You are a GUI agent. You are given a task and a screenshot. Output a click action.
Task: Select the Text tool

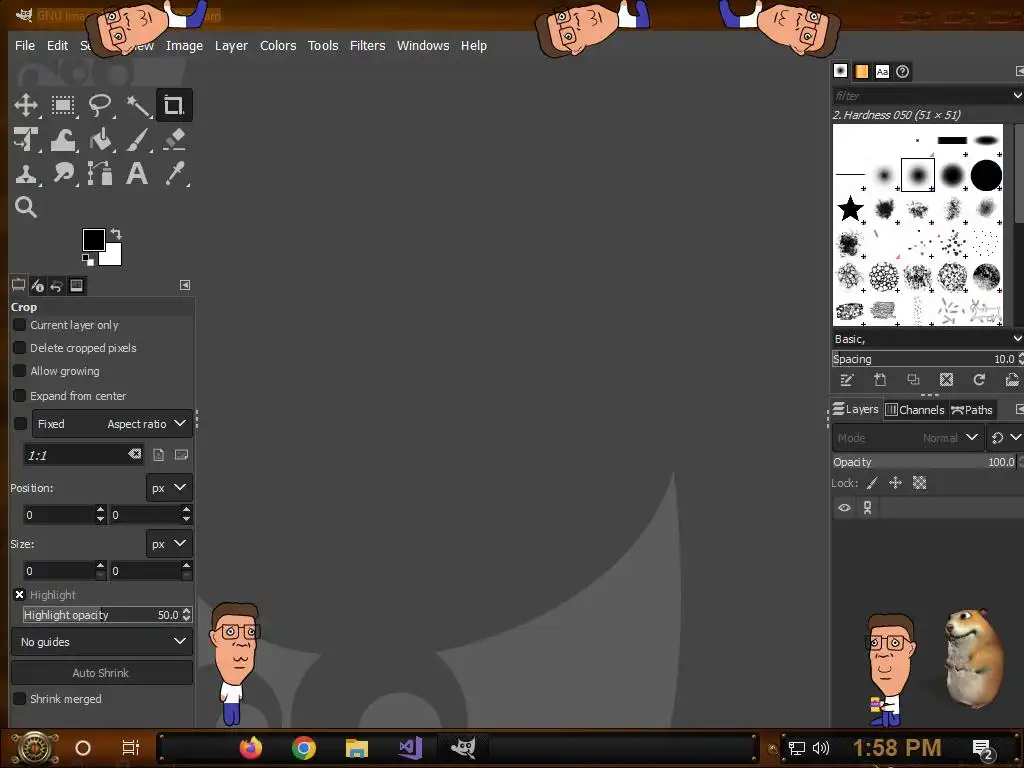tap(136, 174)
